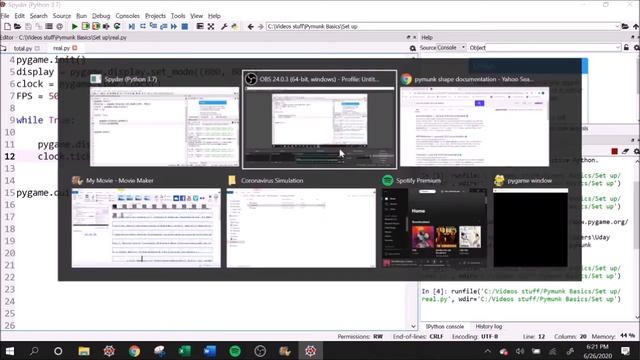640x360 pixels.
Task: Select the OBS 24.0.3 window thumbnail
Action: point(319,120)
